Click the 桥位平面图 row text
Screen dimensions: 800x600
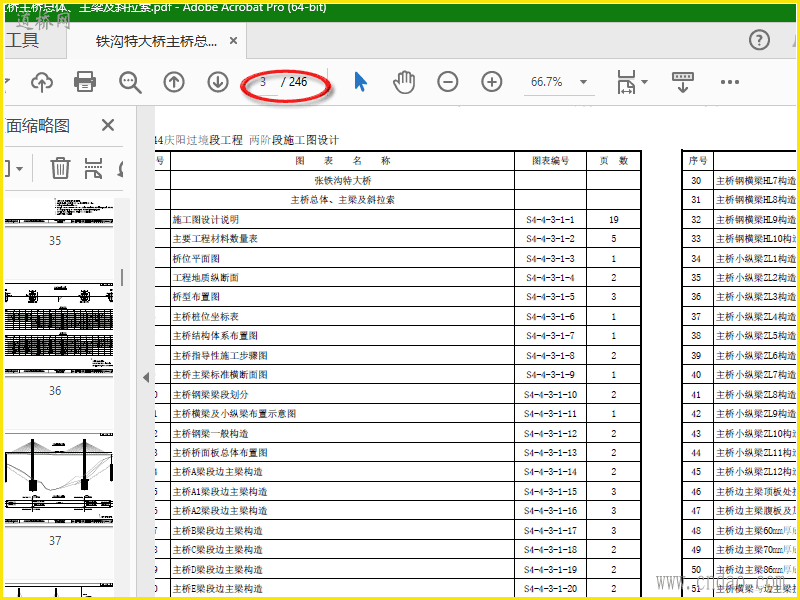pos(196,258)
